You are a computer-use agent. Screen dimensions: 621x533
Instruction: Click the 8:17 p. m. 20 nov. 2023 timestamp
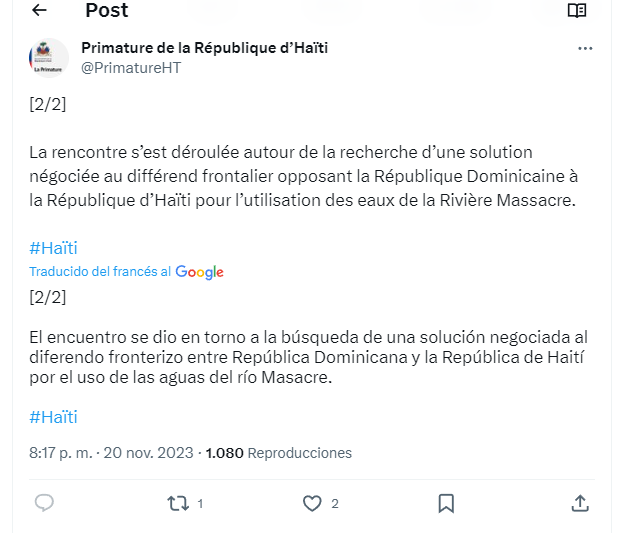[x=111, y=453]
